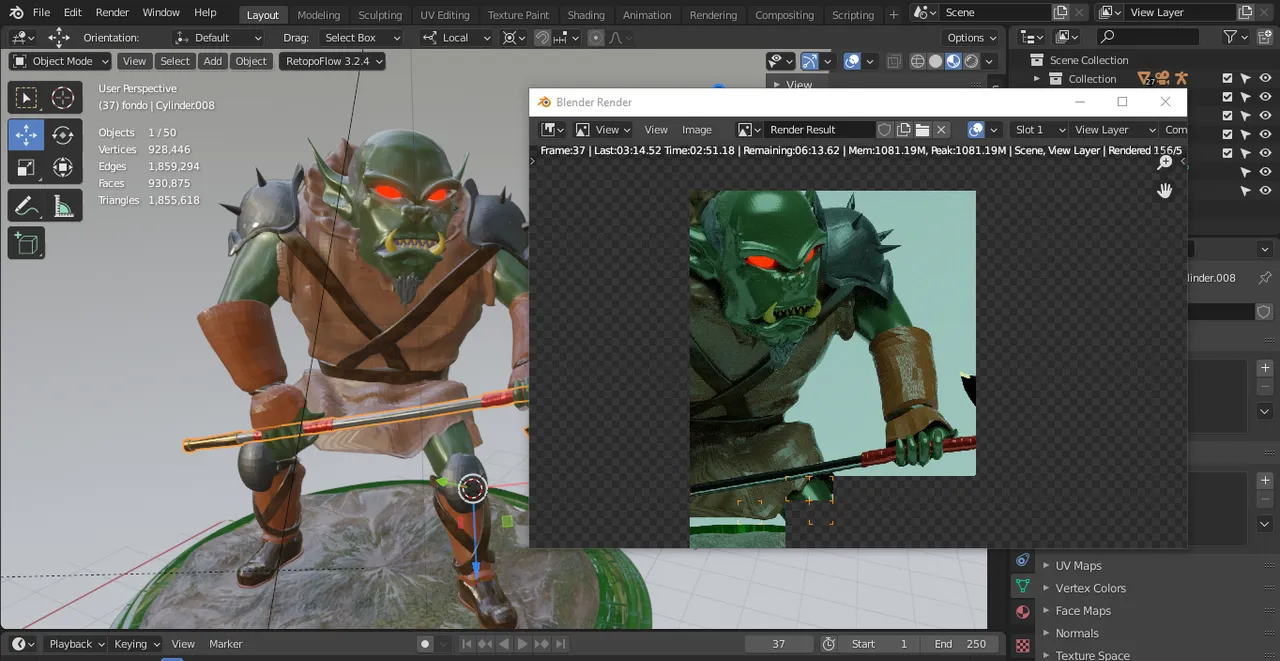Hide Collection with its eye icon
The width and height of the screenshot is (1280, 661).
pos(1265,79)
